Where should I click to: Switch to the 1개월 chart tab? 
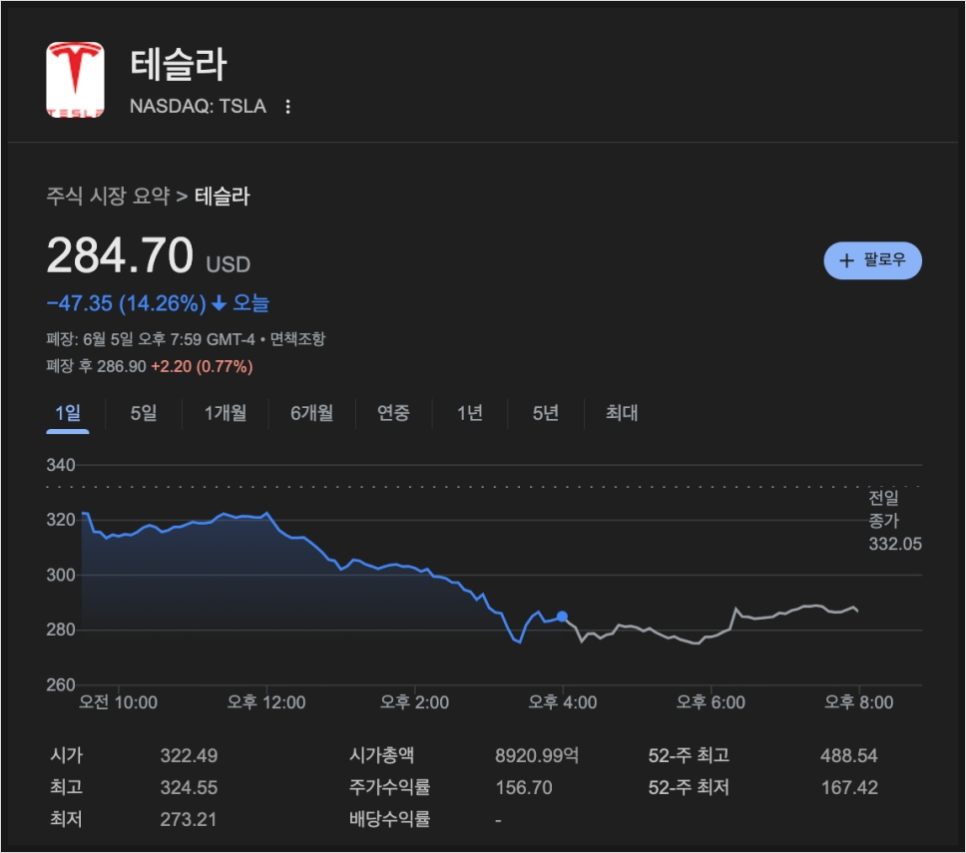coord(225,413)
